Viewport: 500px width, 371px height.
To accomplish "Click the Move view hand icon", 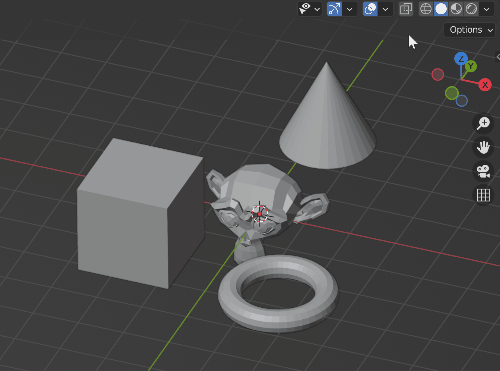I will 483,147.
